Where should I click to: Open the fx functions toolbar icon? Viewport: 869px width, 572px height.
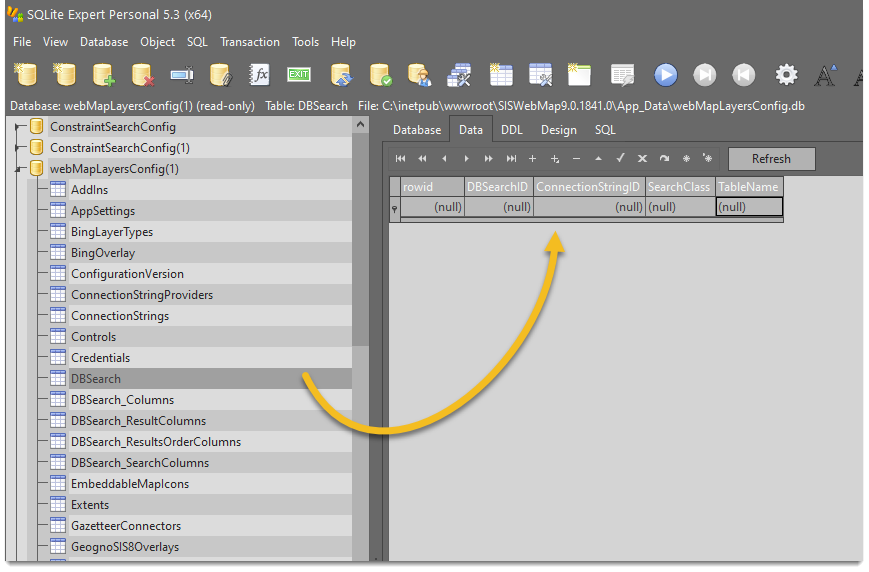click(x=259, y=75)
